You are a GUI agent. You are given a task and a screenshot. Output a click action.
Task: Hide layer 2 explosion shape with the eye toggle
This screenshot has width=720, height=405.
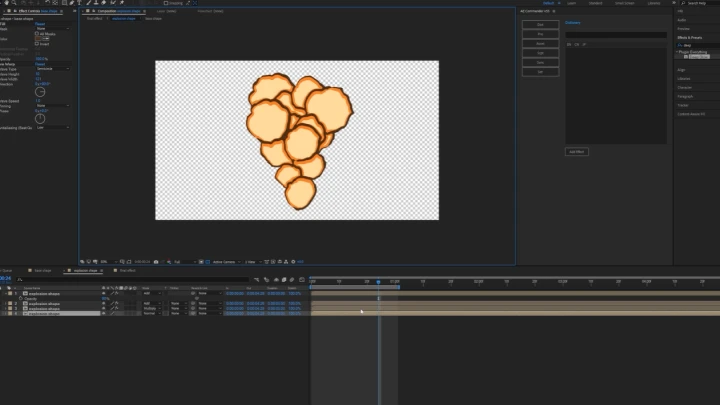[x=103, y=304]
